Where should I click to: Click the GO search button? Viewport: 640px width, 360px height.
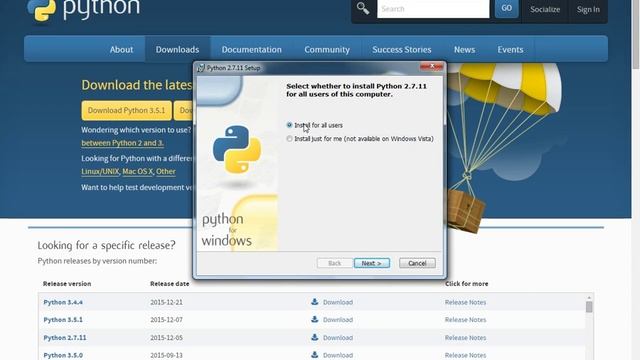(x=507, y=8)
